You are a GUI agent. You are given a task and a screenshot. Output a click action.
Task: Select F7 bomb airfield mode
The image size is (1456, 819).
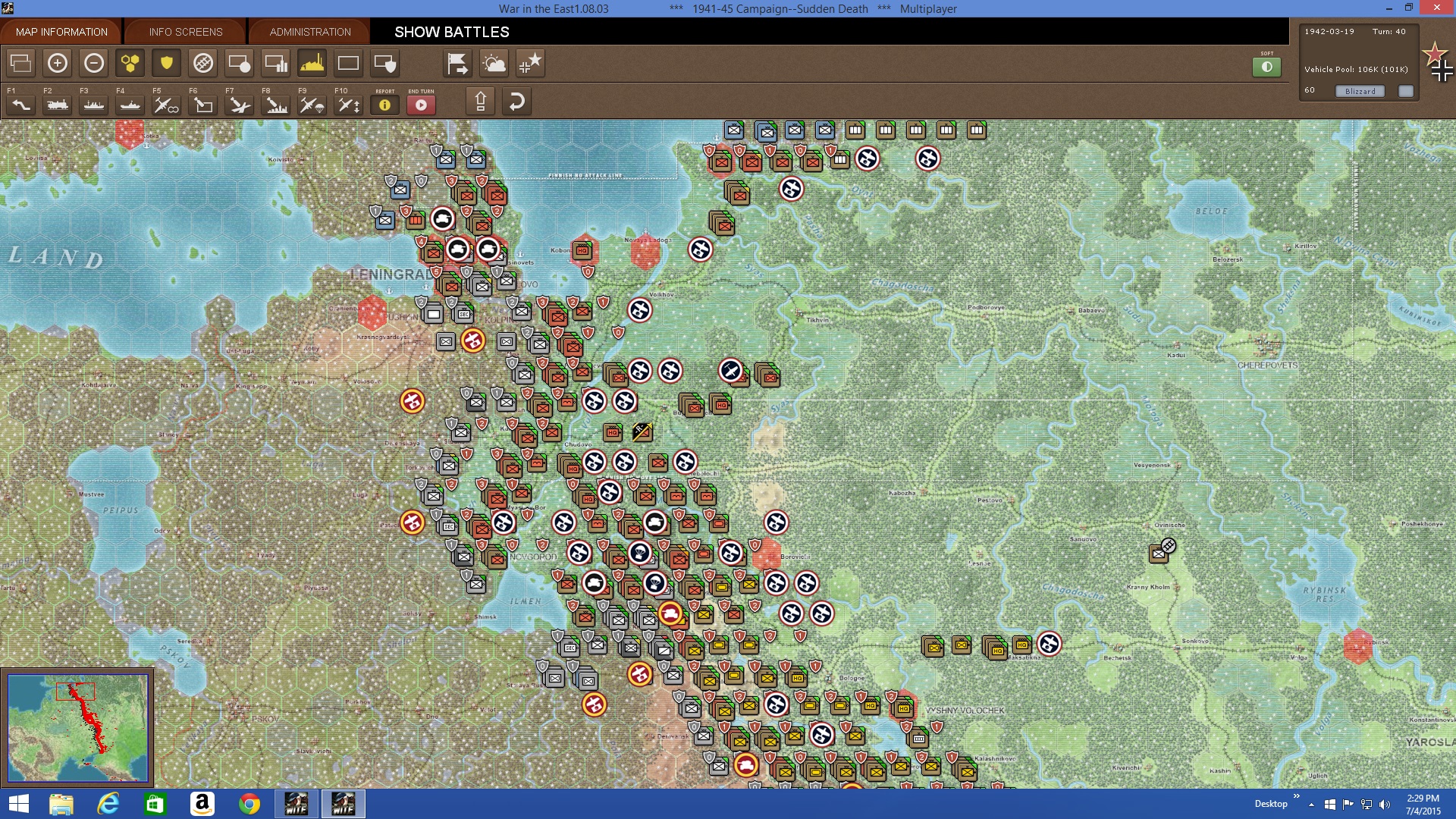point(239,105)
